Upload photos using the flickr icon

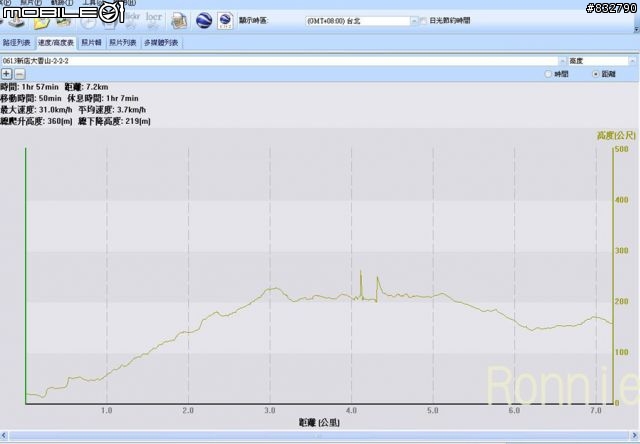(x=132, y=20)
